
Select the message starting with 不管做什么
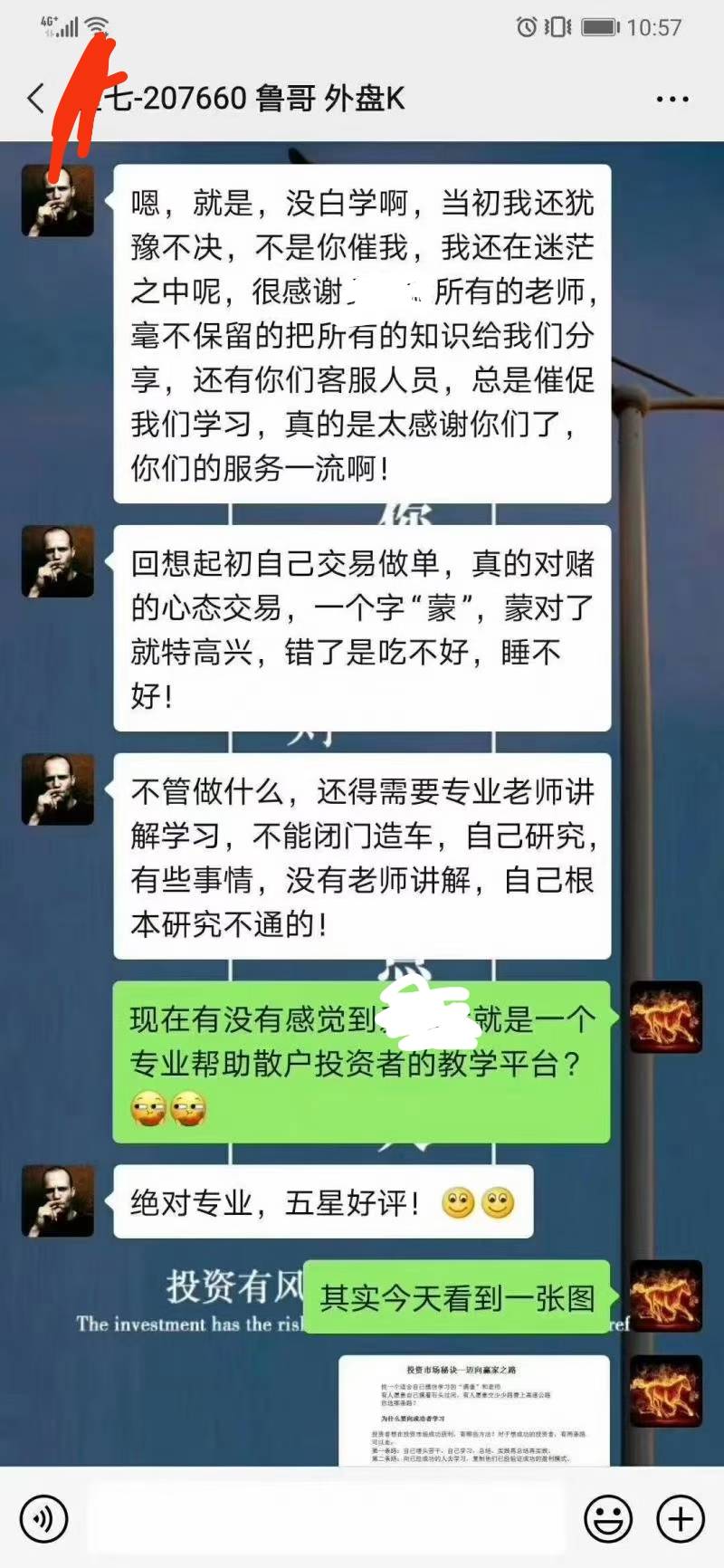362,856
